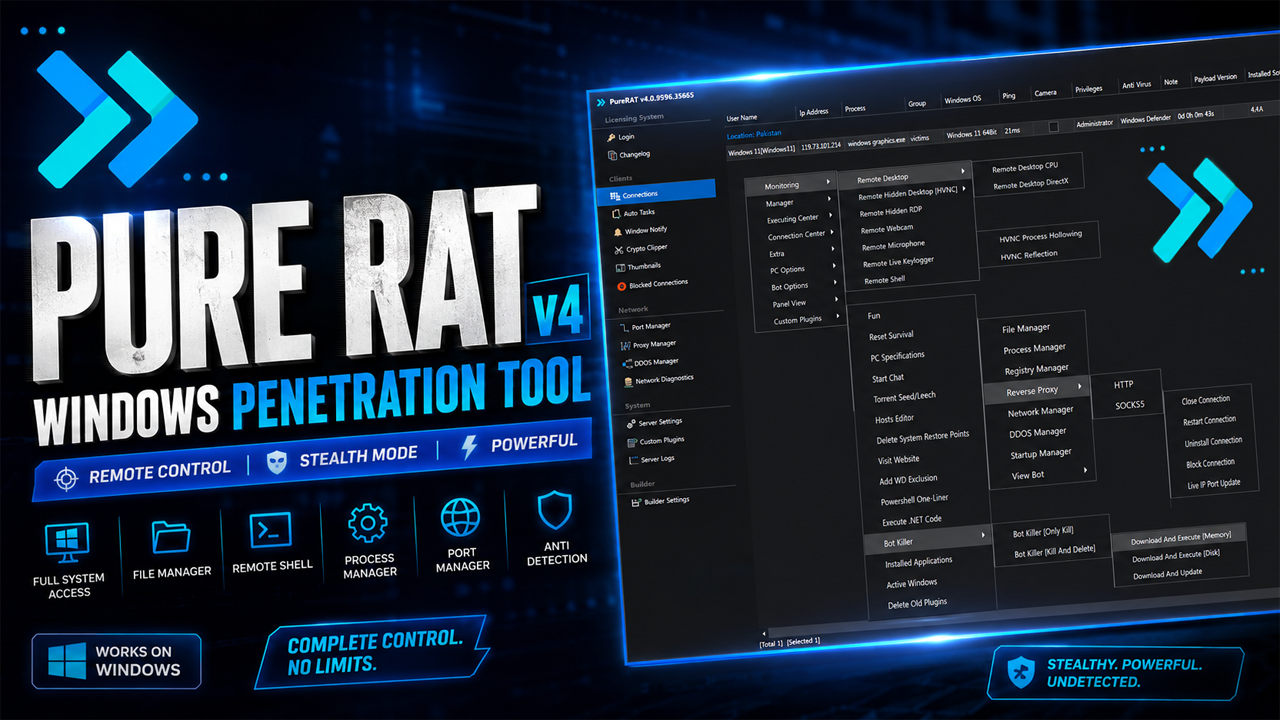Choose Hosts Editor menu entry
1280x720 pixels.
894,419
